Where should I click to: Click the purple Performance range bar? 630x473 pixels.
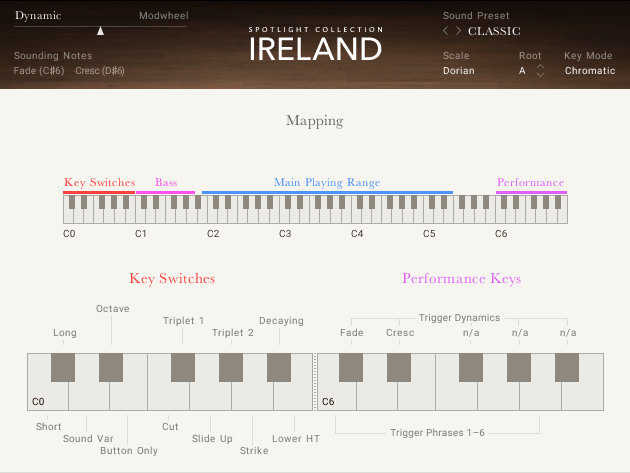531,192
